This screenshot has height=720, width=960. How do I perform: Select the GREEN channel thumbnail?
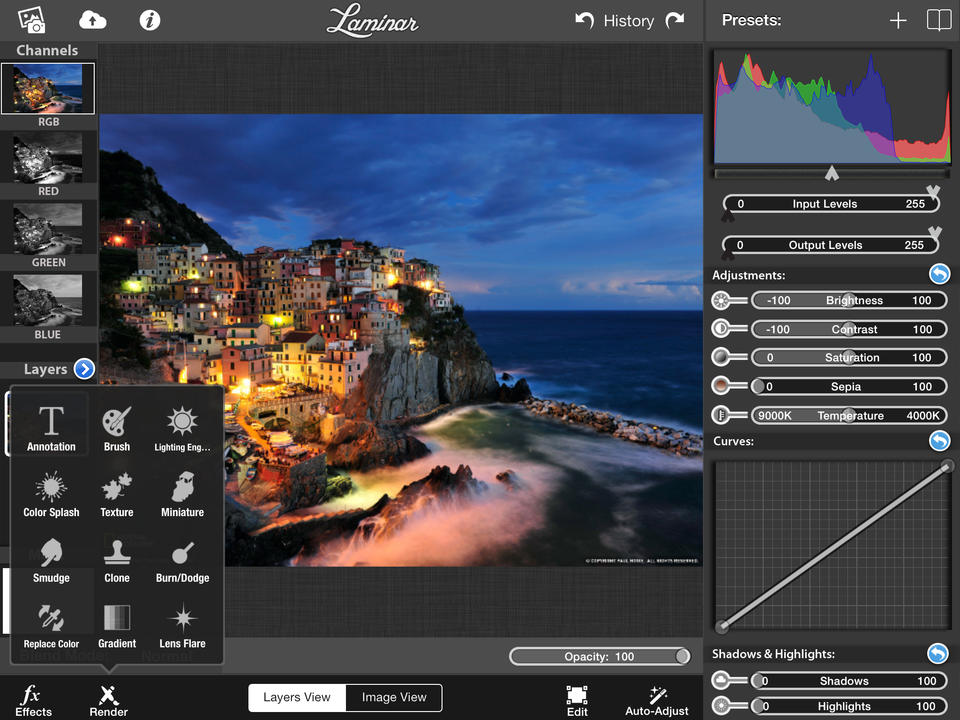point(48,229)
